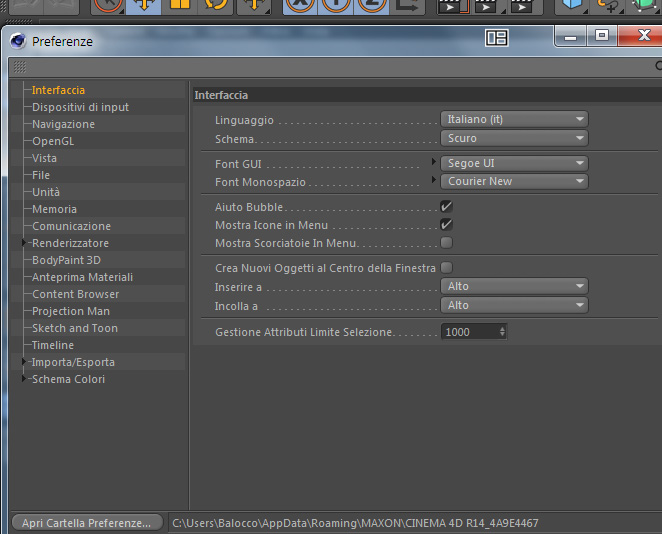This screenshot has height=534, width=662.
Task: Select Interfaccia in the category tree
Action: [58, 90]
